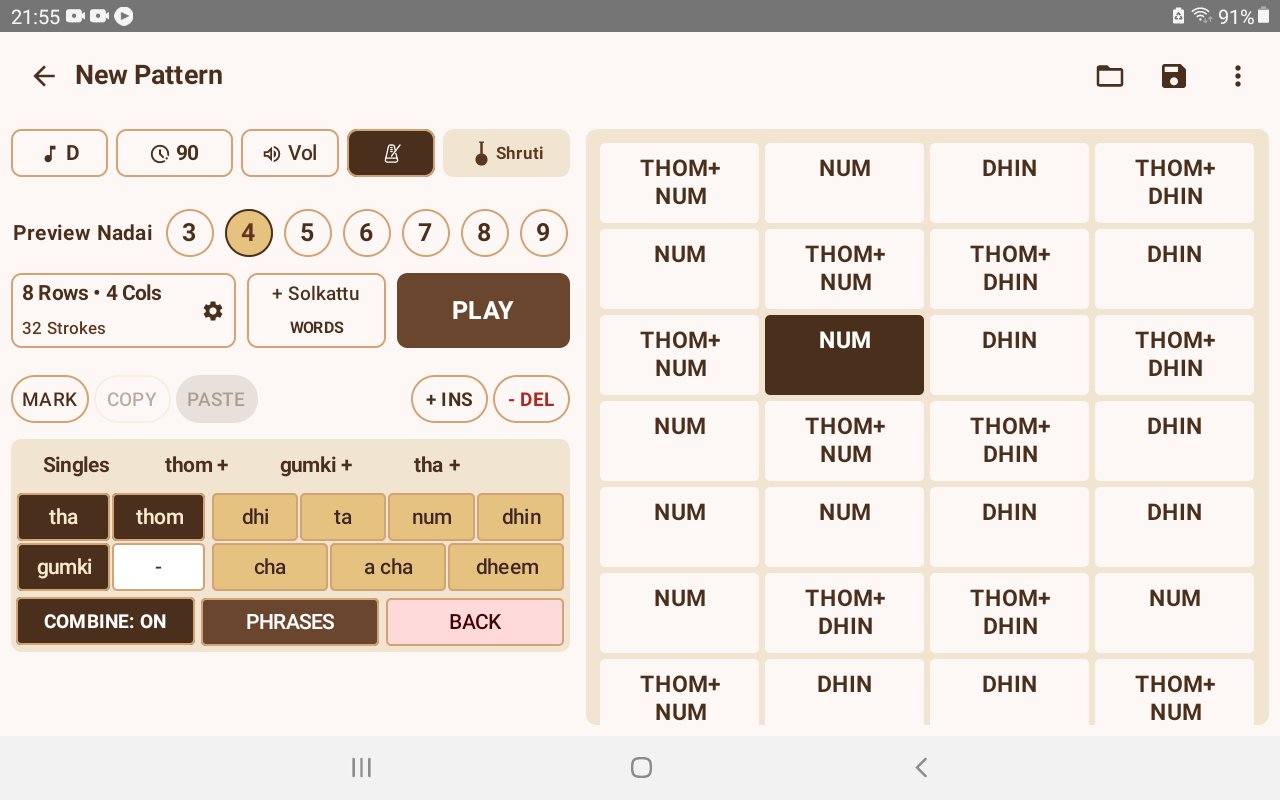Toggle COMBINE: ON off

105,621
